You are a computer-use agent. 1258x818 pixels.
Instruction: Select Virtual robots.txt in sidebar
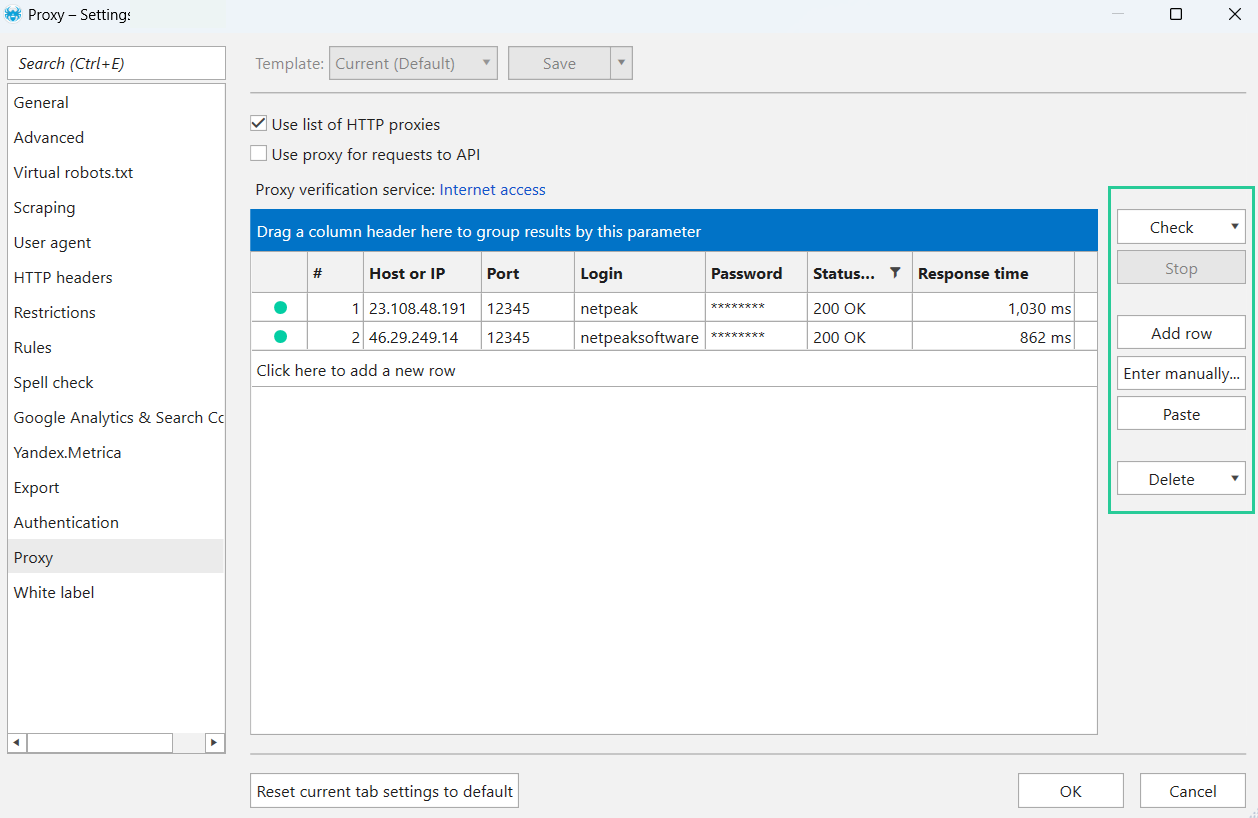point(115,173)
